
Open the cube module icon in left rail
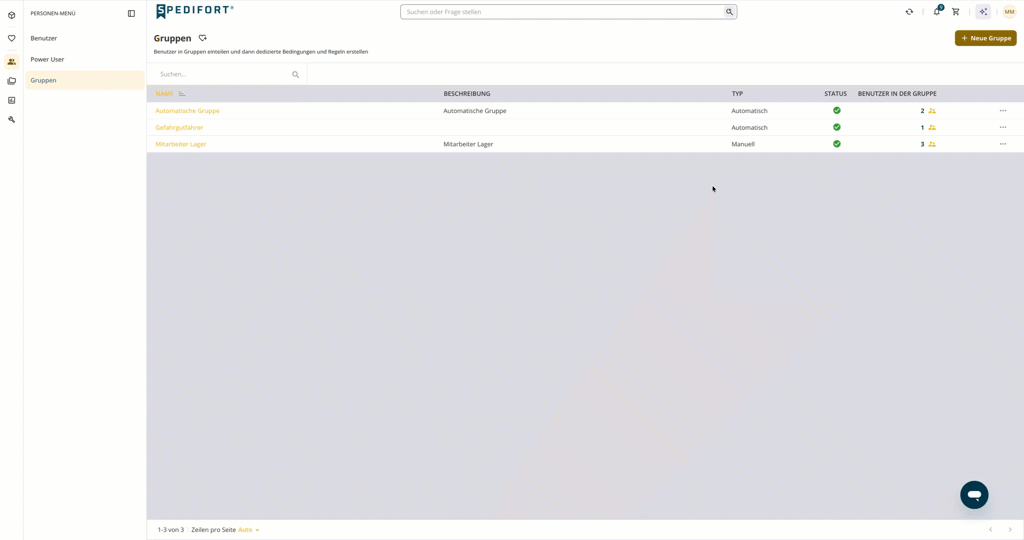[x=11, y=15]
